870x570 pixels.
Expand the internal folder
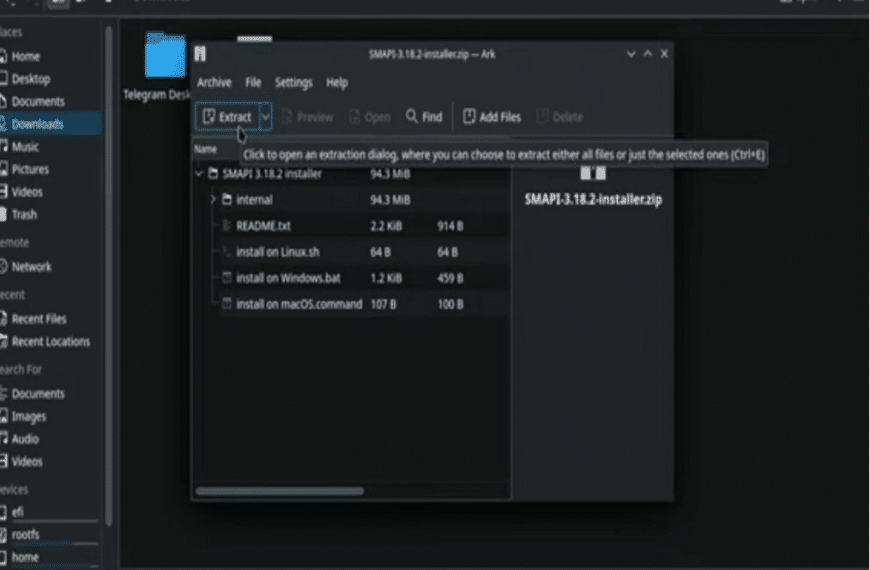tap(213, 199)
